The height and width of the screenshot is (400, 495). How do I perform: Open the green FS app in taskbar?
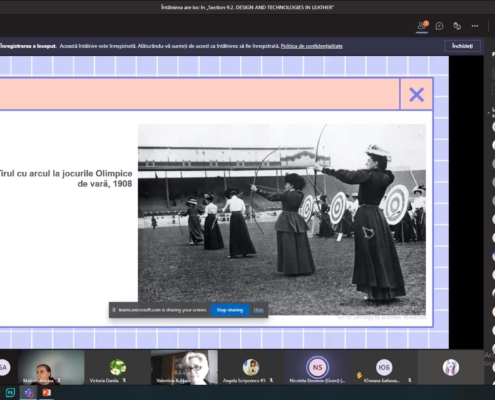pos(10,393)
